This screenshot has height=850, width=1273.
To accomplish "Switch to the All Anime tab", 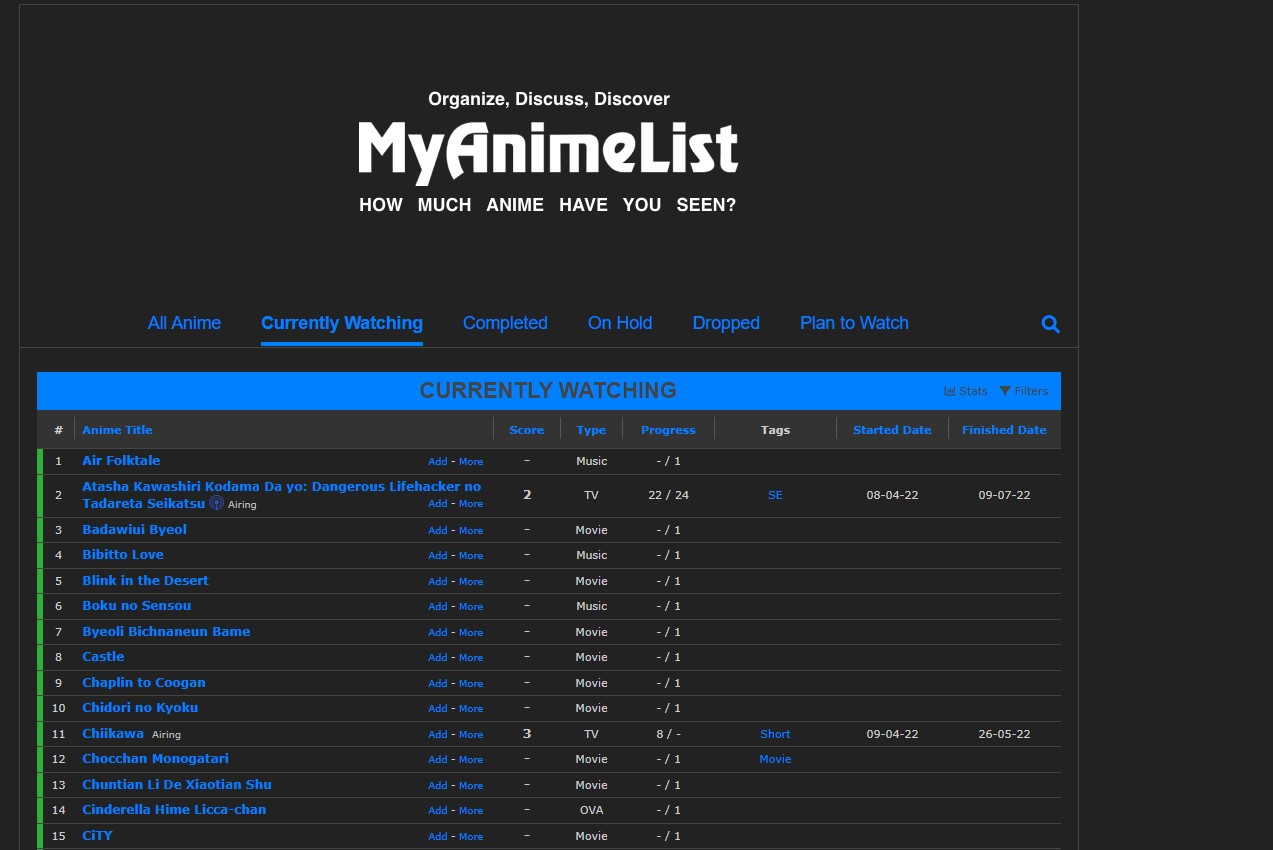I will pos(184,323).
